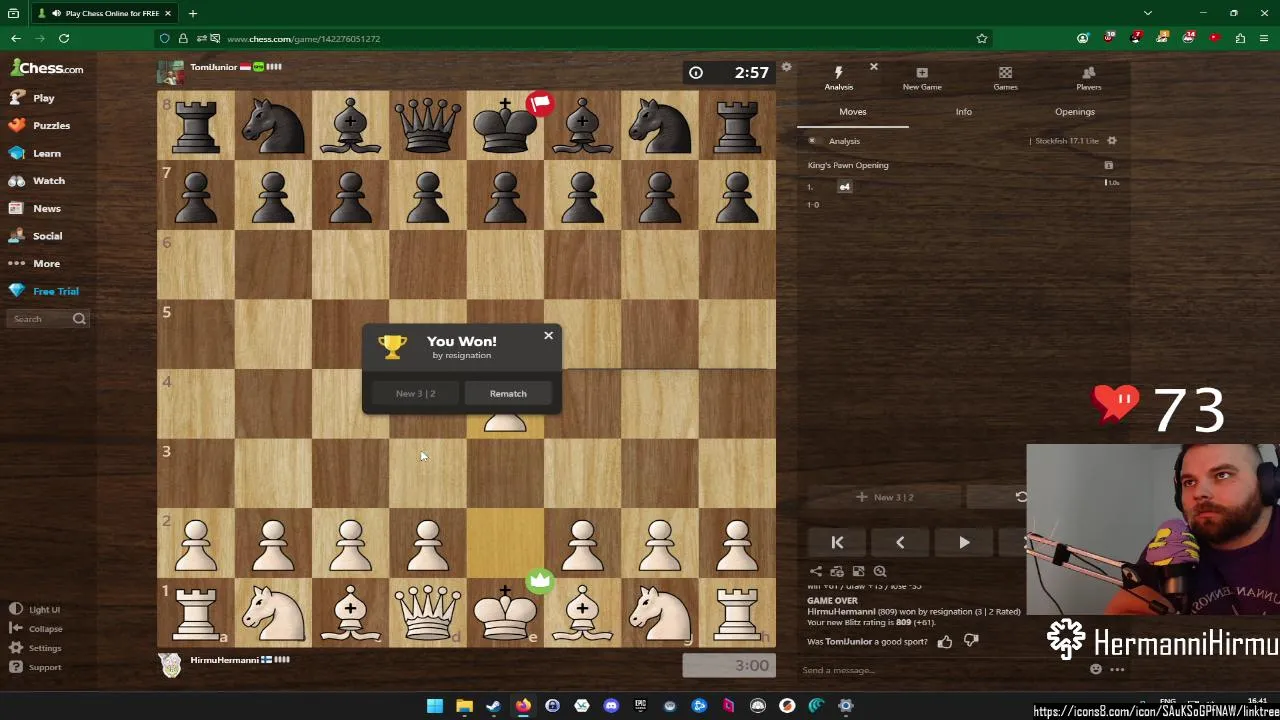Toggle the Analysis engine switch
1280x720 pixels.
(x=813, y=141)
